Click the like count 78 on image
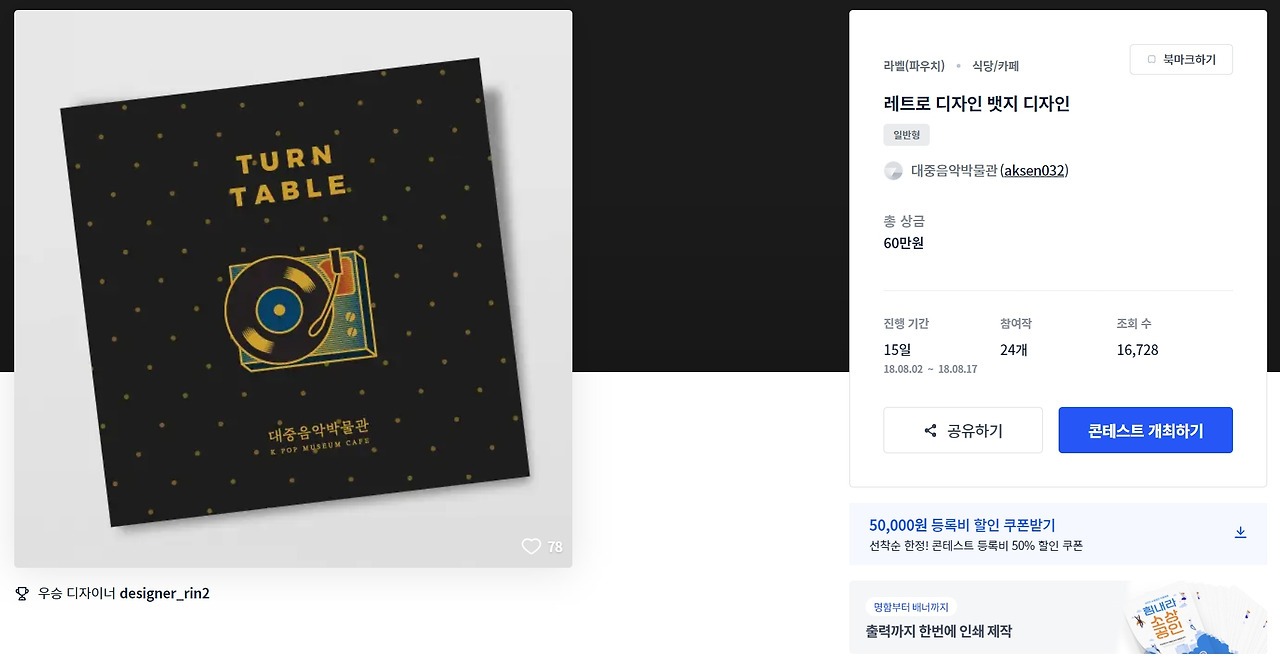Image resolution: width=1280 pixels, height=661 pixels. point(554,547)
